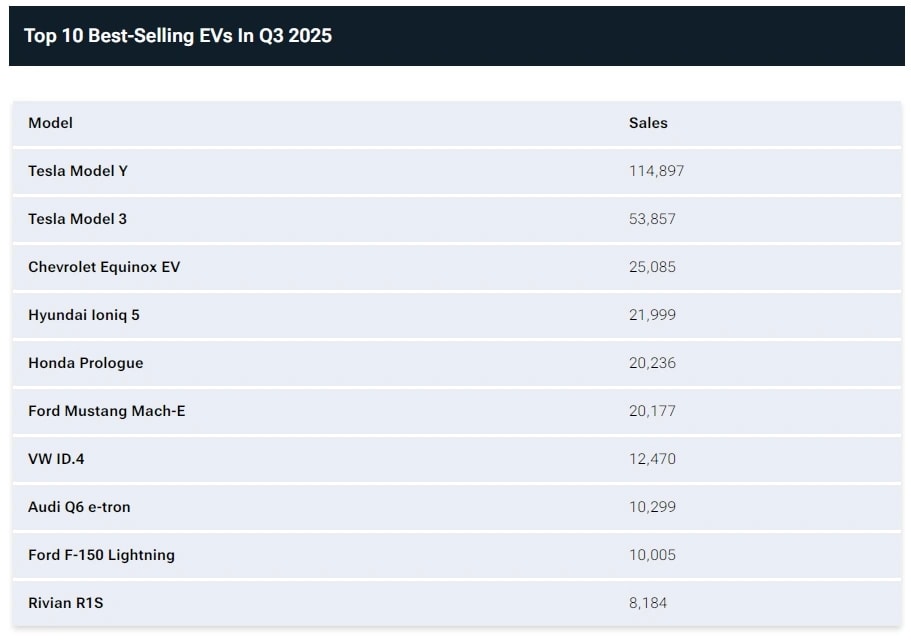Click the Audi Q6 e-tron model name

tap(79, 507)
